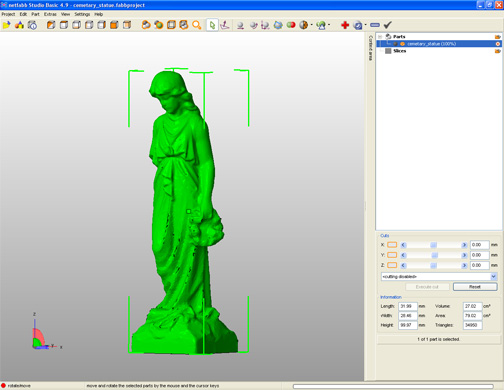Click the Length value field
The height and width of the screenshot is (390, 504).
click(408, 306)
